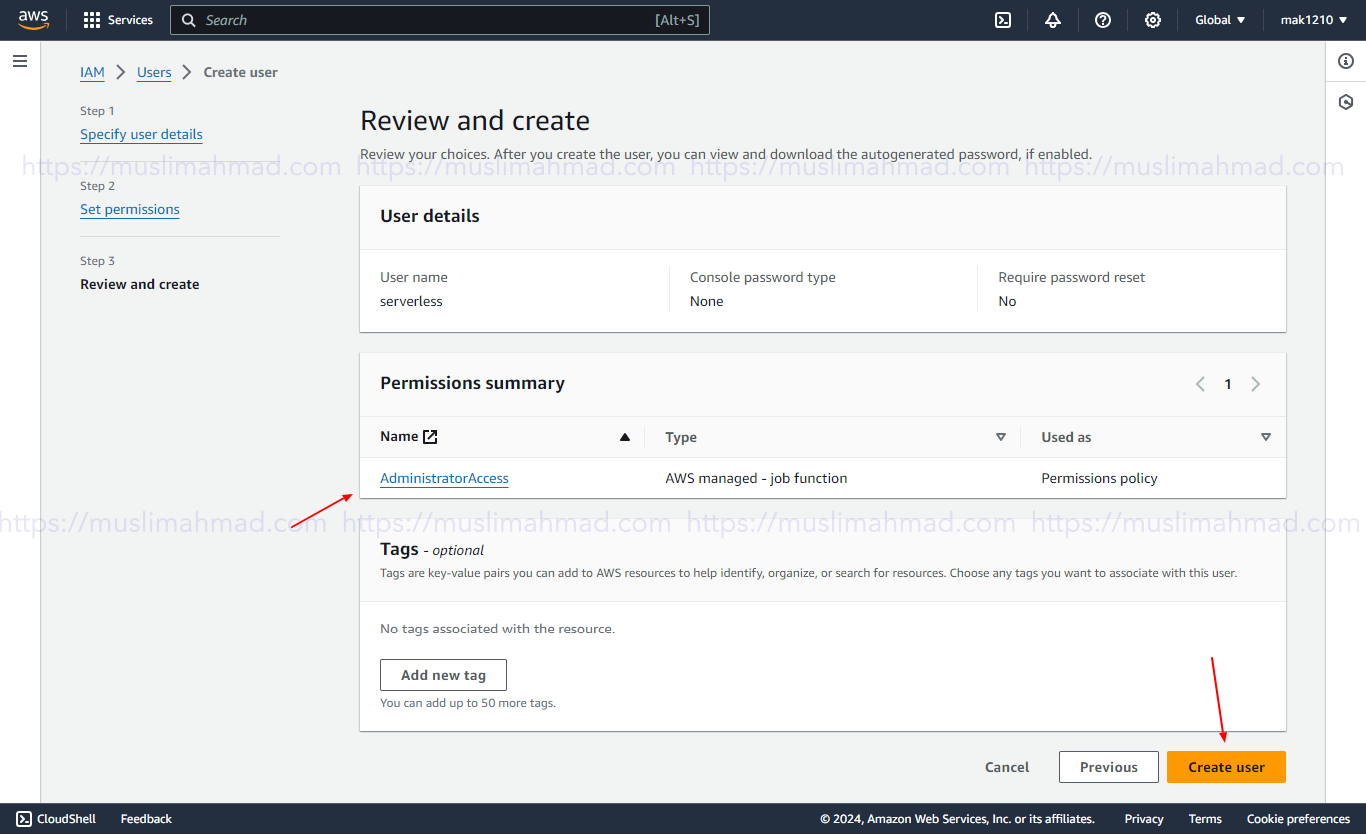
Task: Click the Add new tag button
Action: pos(443,675)
